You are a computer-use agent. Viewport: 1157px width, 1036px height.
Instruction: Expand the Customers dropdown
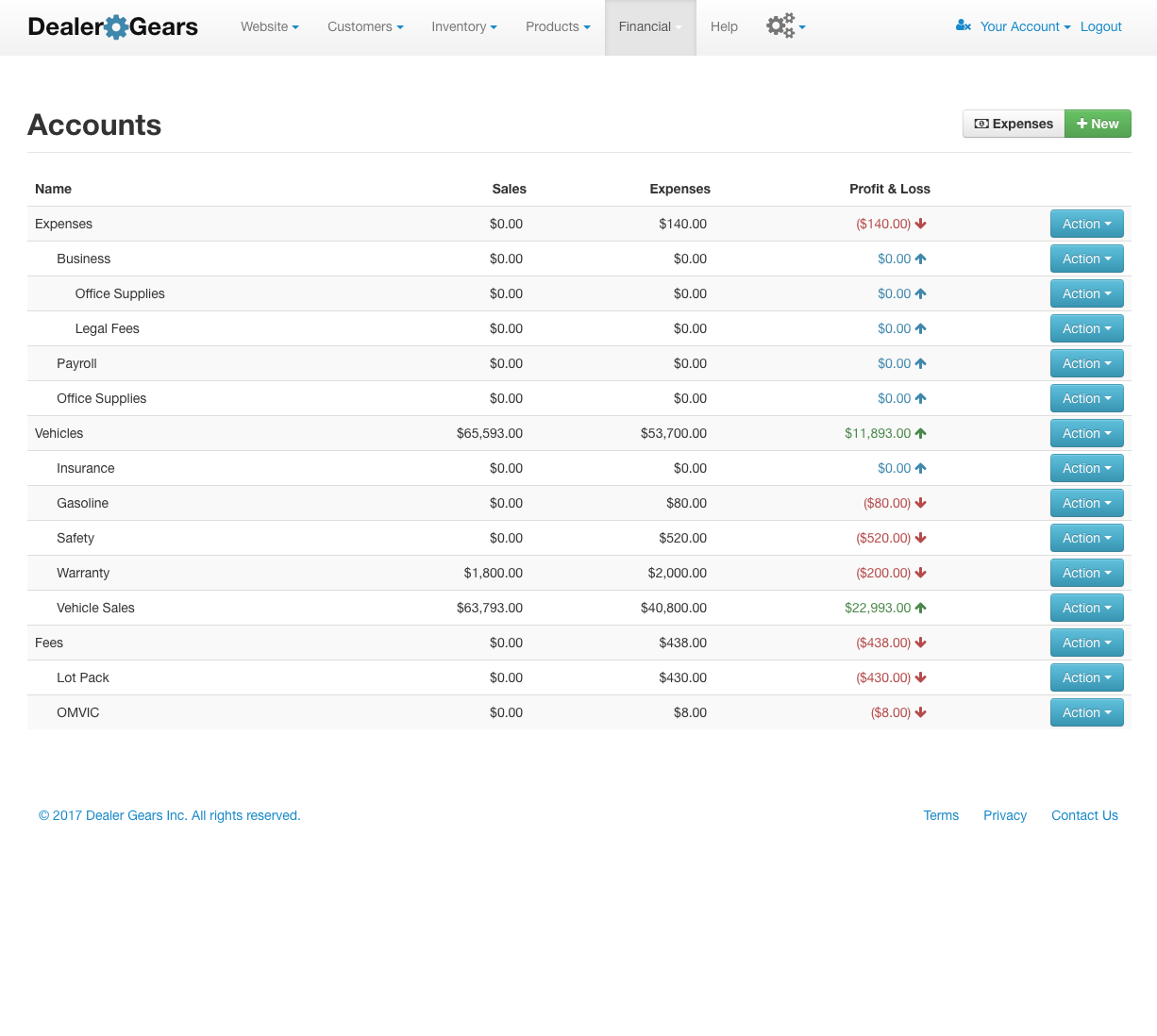365,26
